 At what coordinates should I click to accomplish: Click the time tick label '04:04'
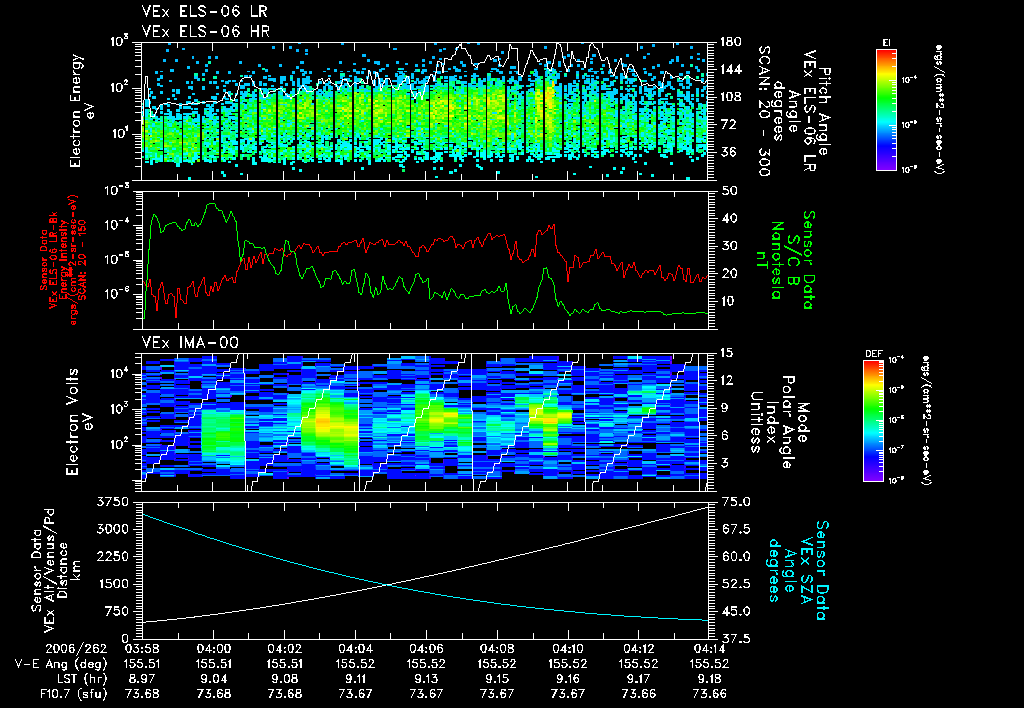[x=355, y=649]
